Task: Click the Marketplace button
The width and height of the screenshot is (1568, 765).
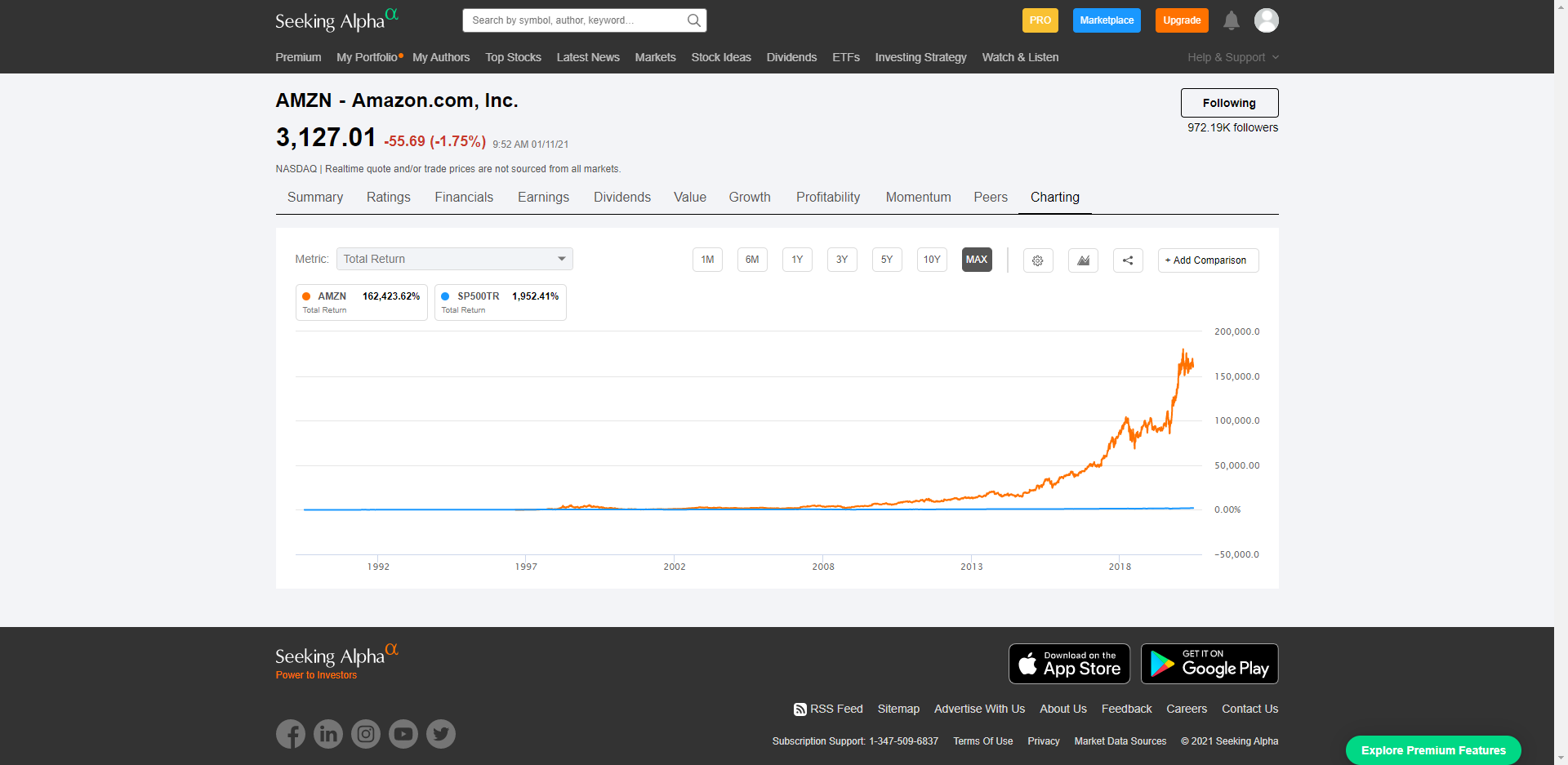Action: coord(1107,20)
